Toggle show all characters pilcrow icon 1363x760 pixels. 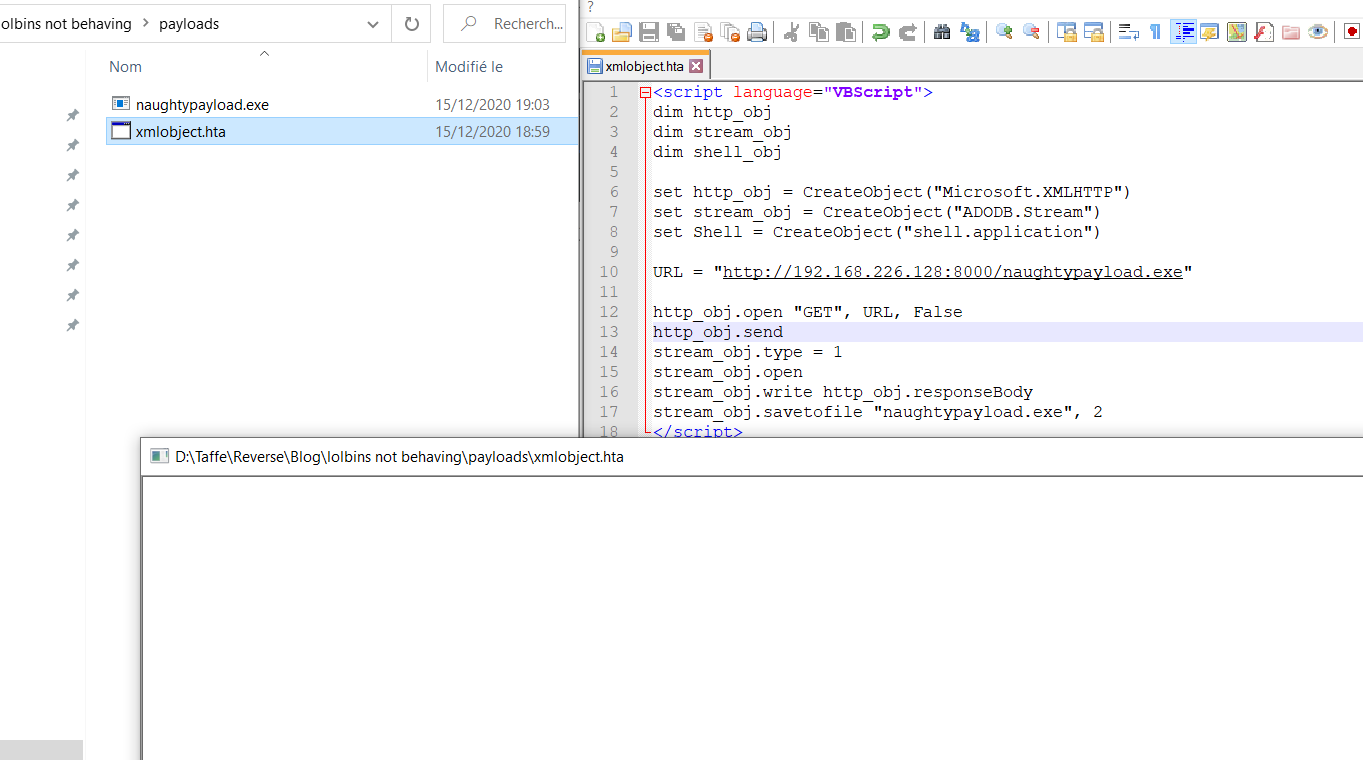(1155, 32)
